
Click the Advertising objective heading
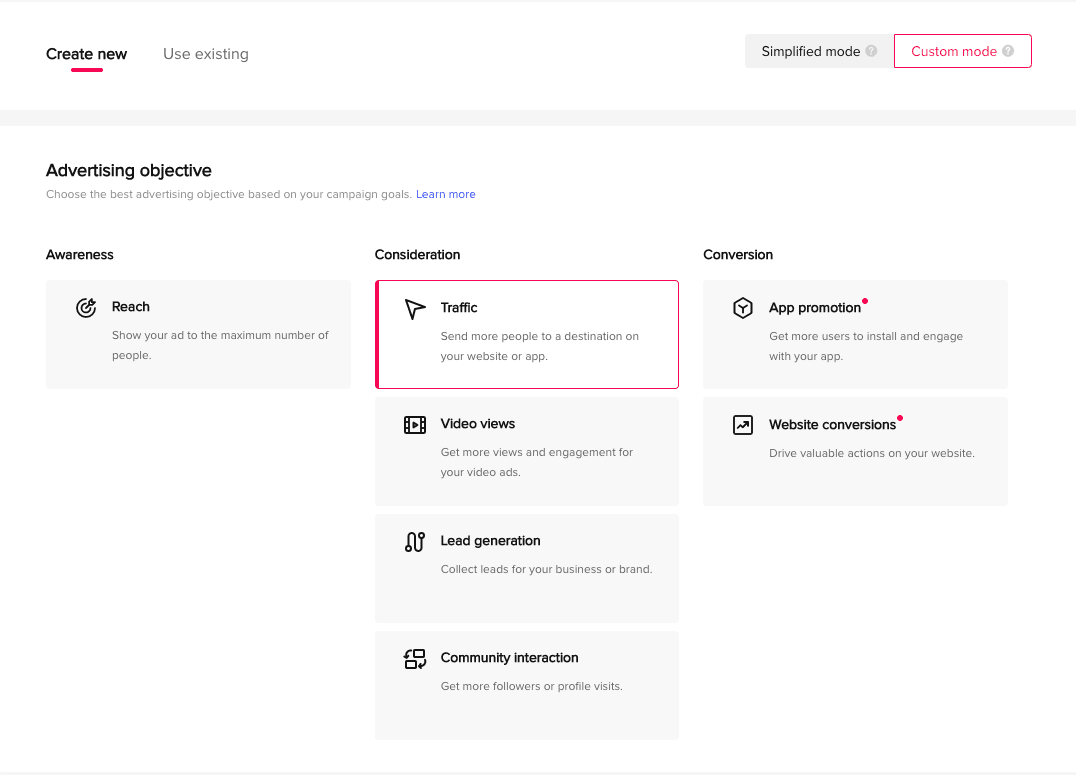coord(128,170)
